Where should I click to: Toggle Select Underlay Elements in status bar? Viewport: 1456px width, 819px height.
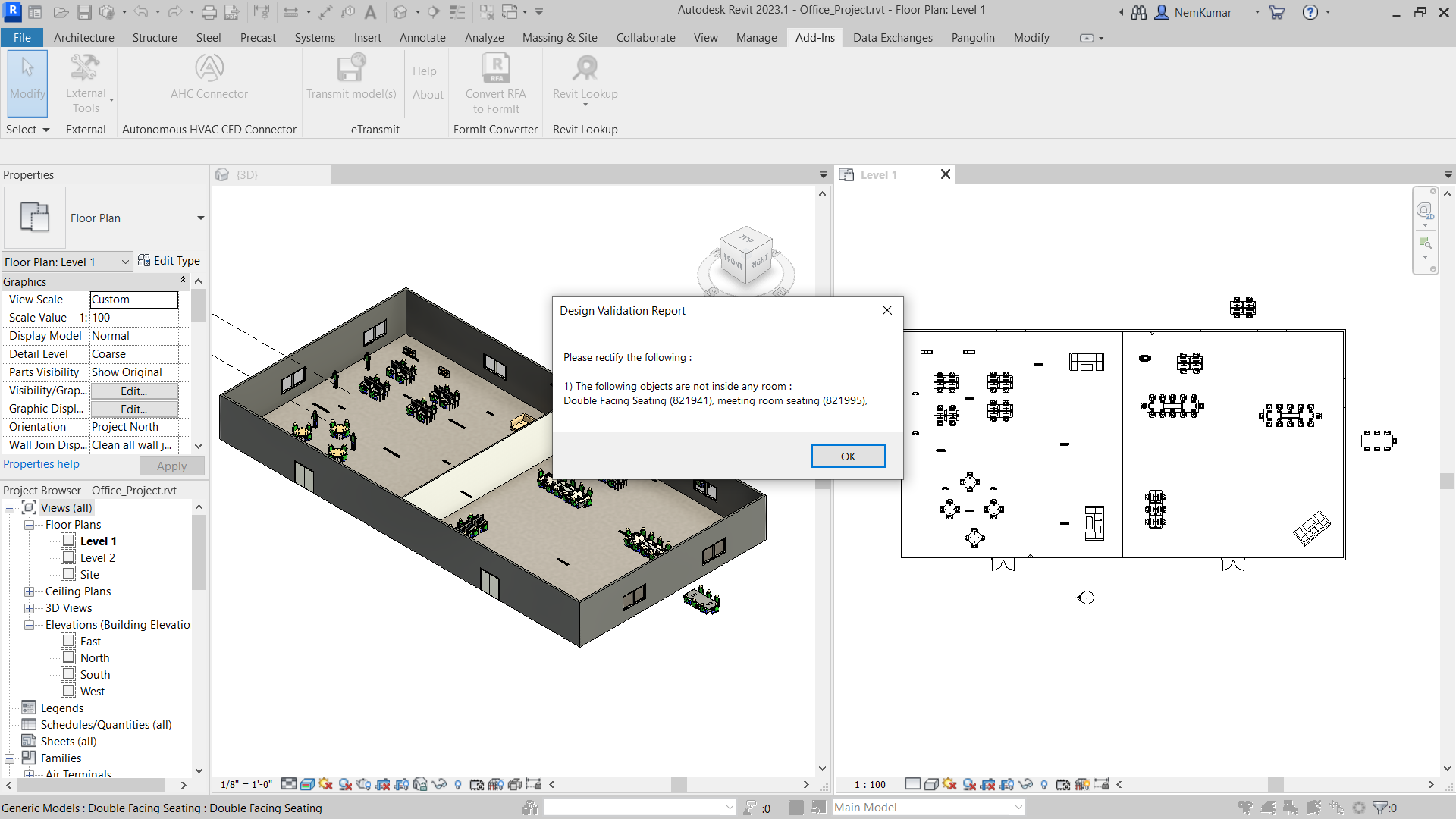click(1268, 808)
